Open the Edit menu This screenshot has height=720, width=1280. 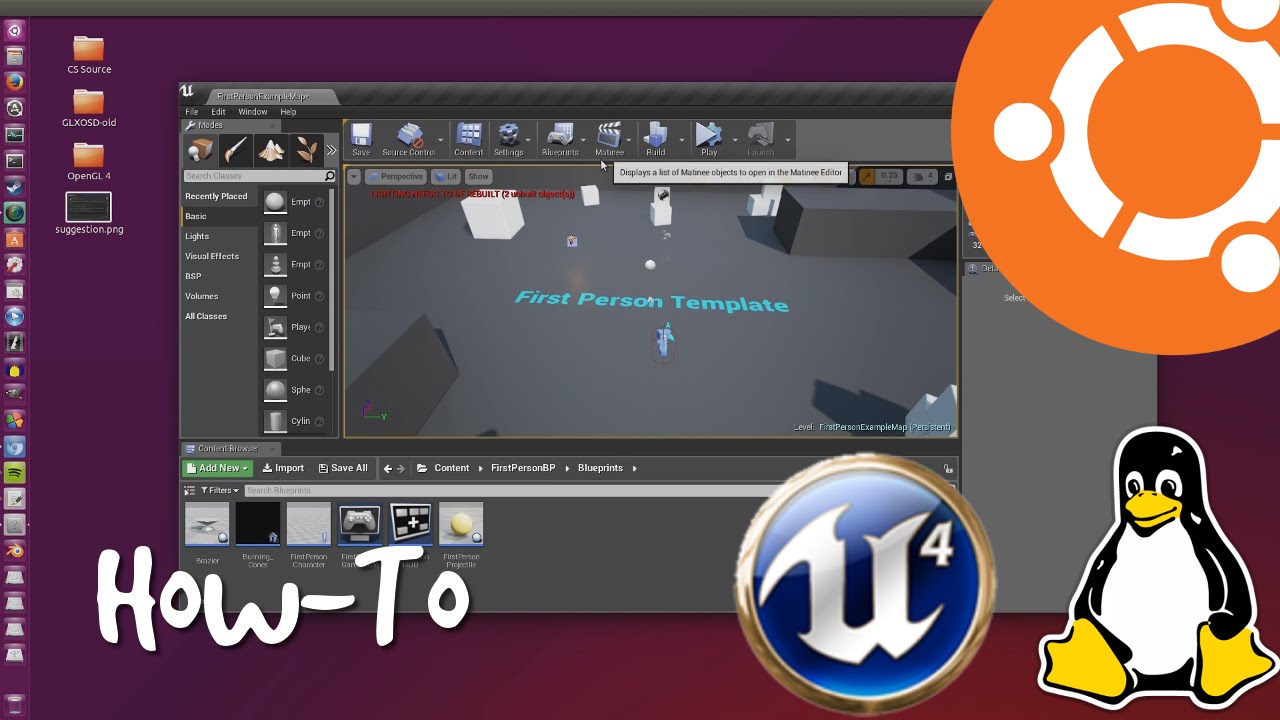coord(218,112)
